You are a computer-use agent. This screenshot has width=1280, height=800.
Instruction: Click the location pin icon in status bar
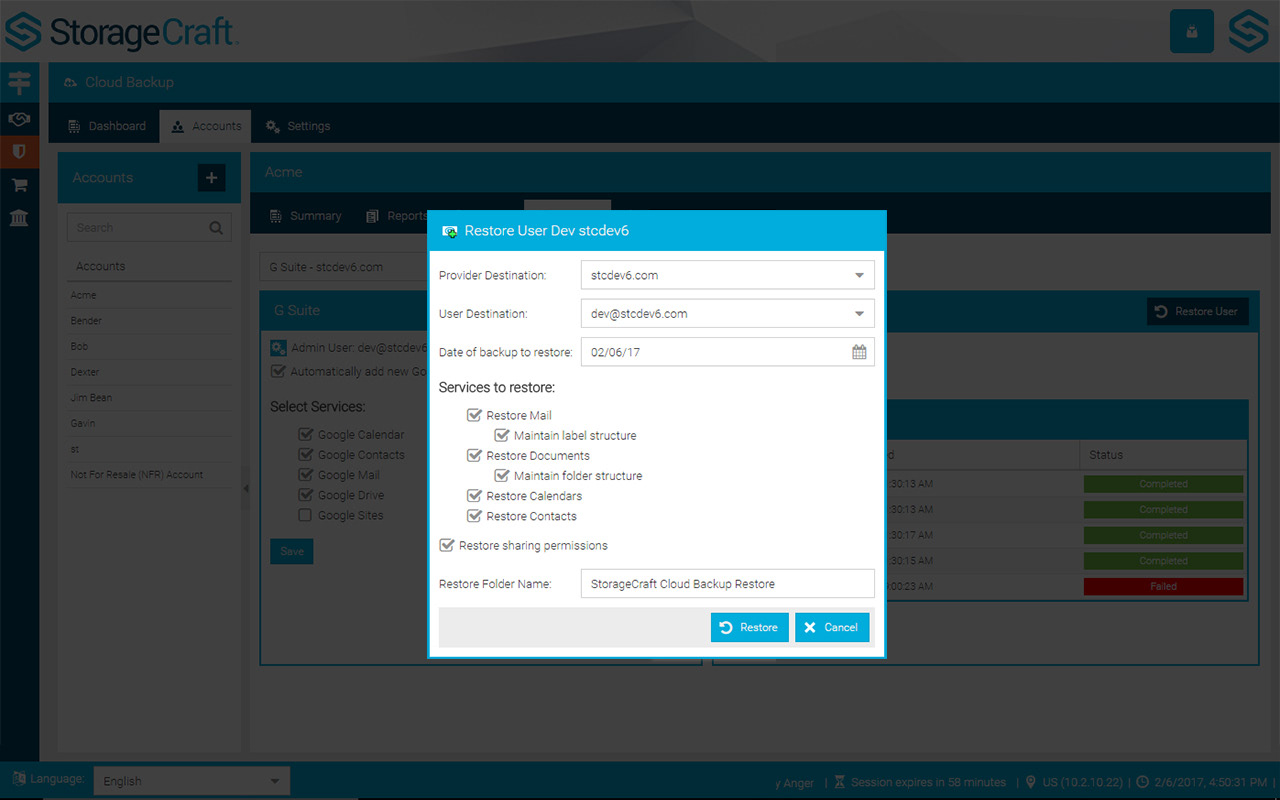[1031, 782]
